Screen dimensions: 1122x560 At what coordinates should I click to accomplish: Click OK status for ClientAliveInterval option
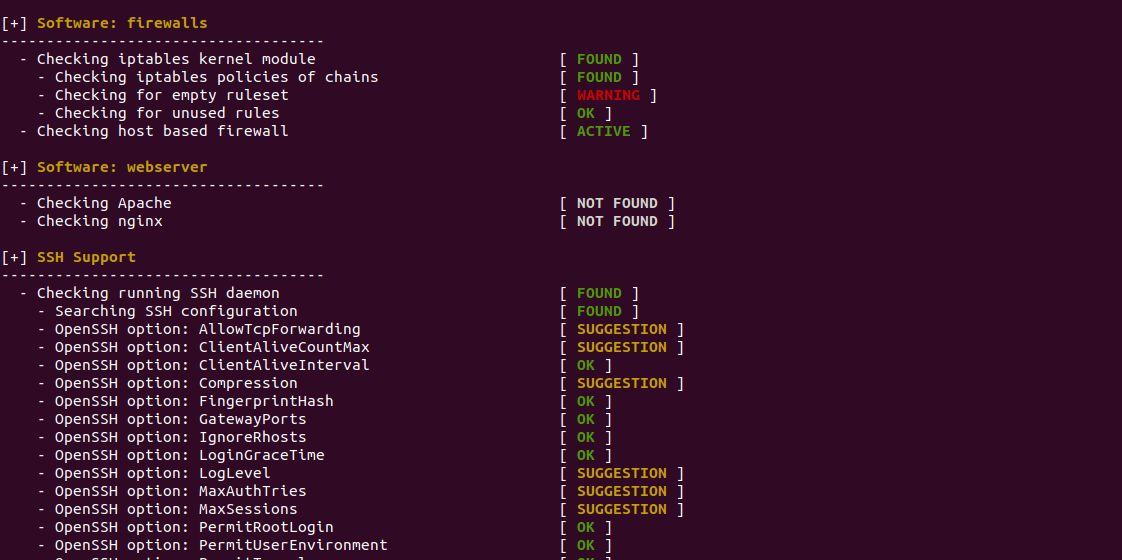click(586, 365)
